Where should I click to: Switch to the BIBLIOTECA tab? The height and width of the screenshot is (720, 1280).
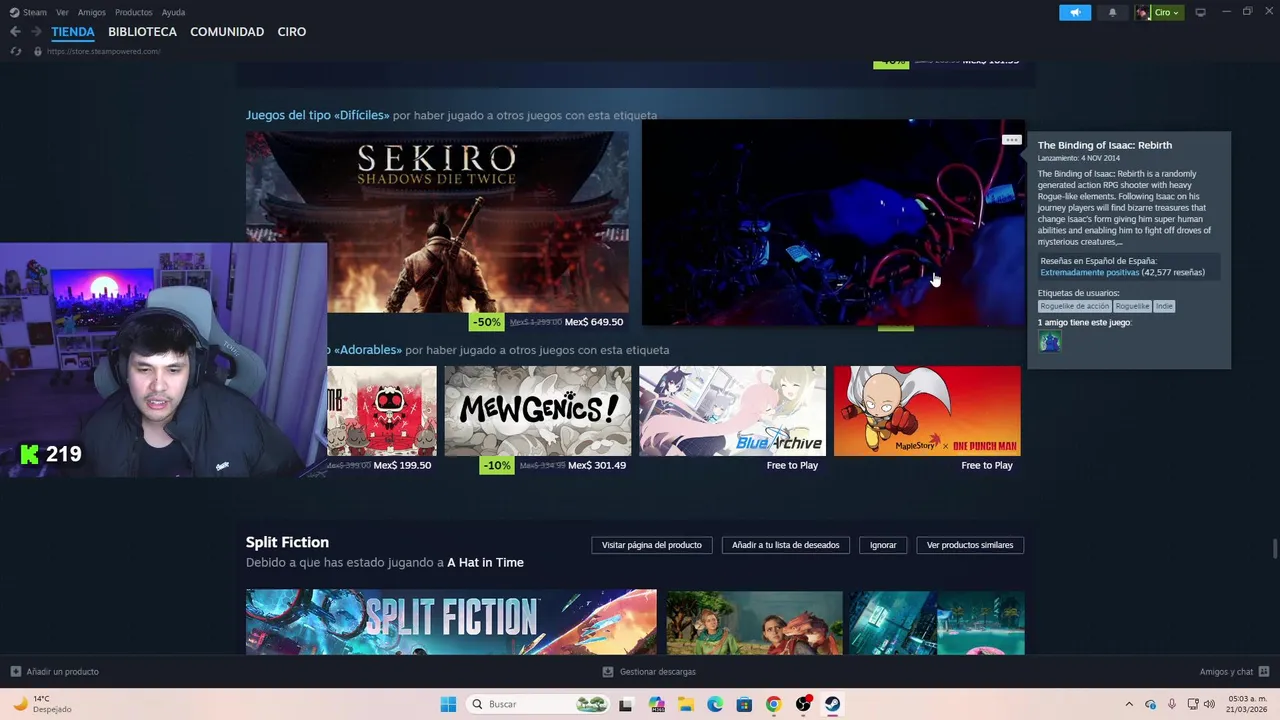pos(142,32)
